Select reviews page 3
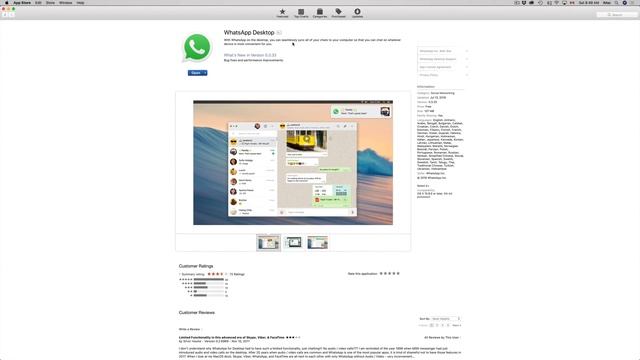The width and height of the screenshot is (640, 360). 442,325
